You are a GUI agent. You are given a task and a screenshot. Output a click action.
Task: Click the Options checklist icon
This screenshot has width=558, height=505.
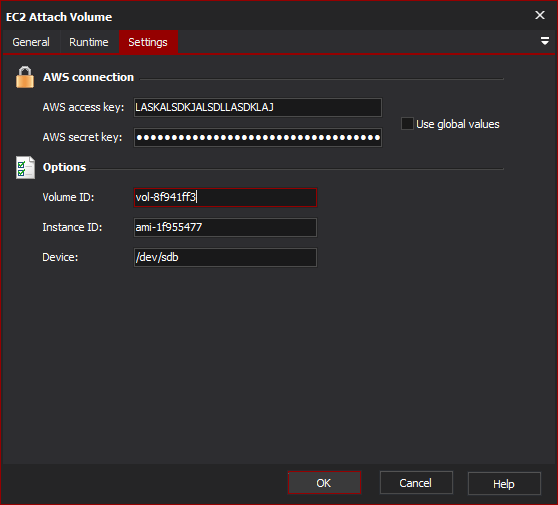[x=25, y=167]
